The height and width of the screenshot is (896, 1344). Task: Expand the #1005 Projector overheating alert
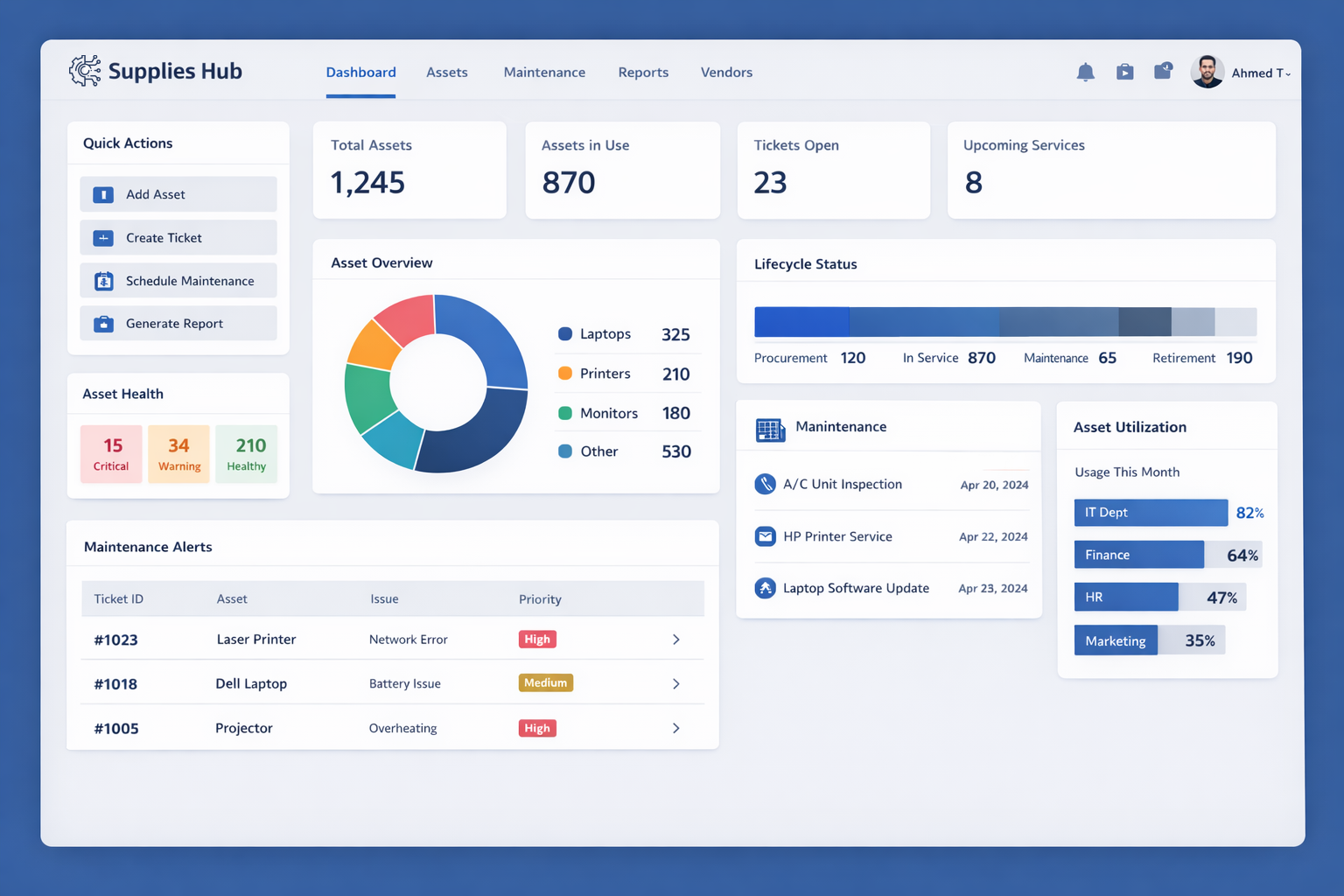[x=675, y=727]
